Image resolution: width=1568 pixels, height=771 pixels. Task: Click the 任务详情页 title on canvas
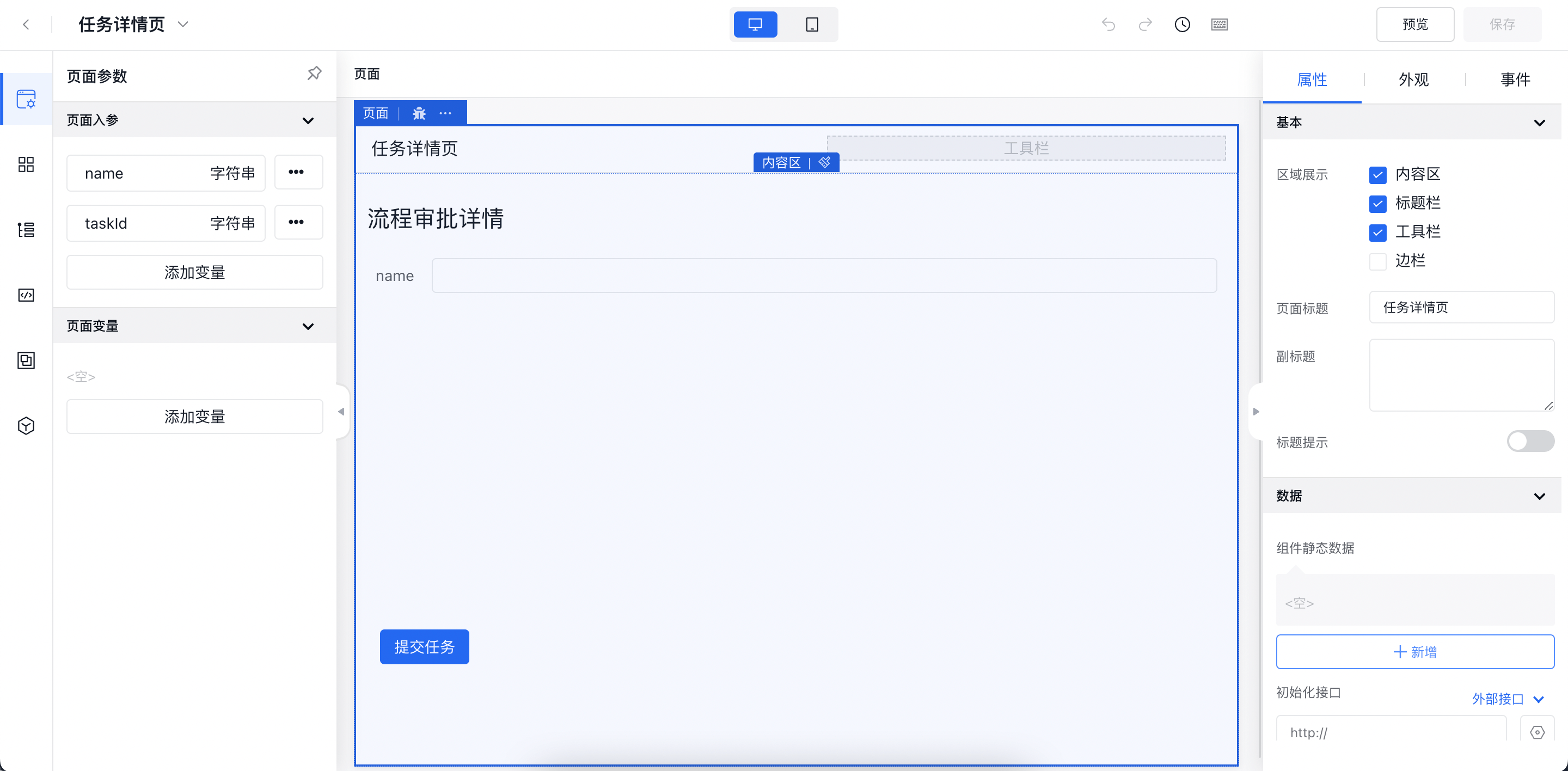pos(414,149)
